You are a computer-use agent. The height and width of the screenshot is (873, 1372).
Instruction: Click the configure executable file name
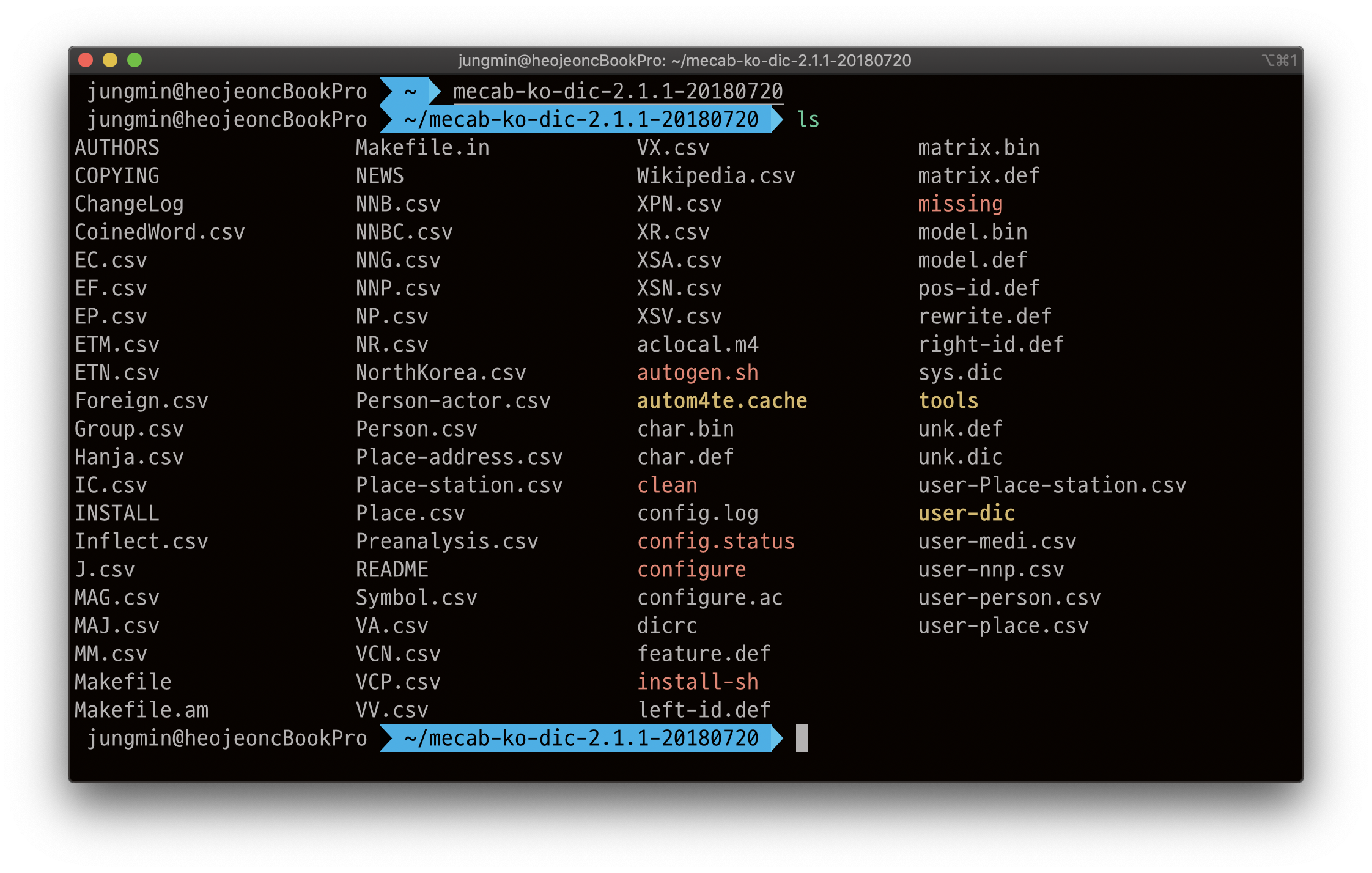coord(691,570)
